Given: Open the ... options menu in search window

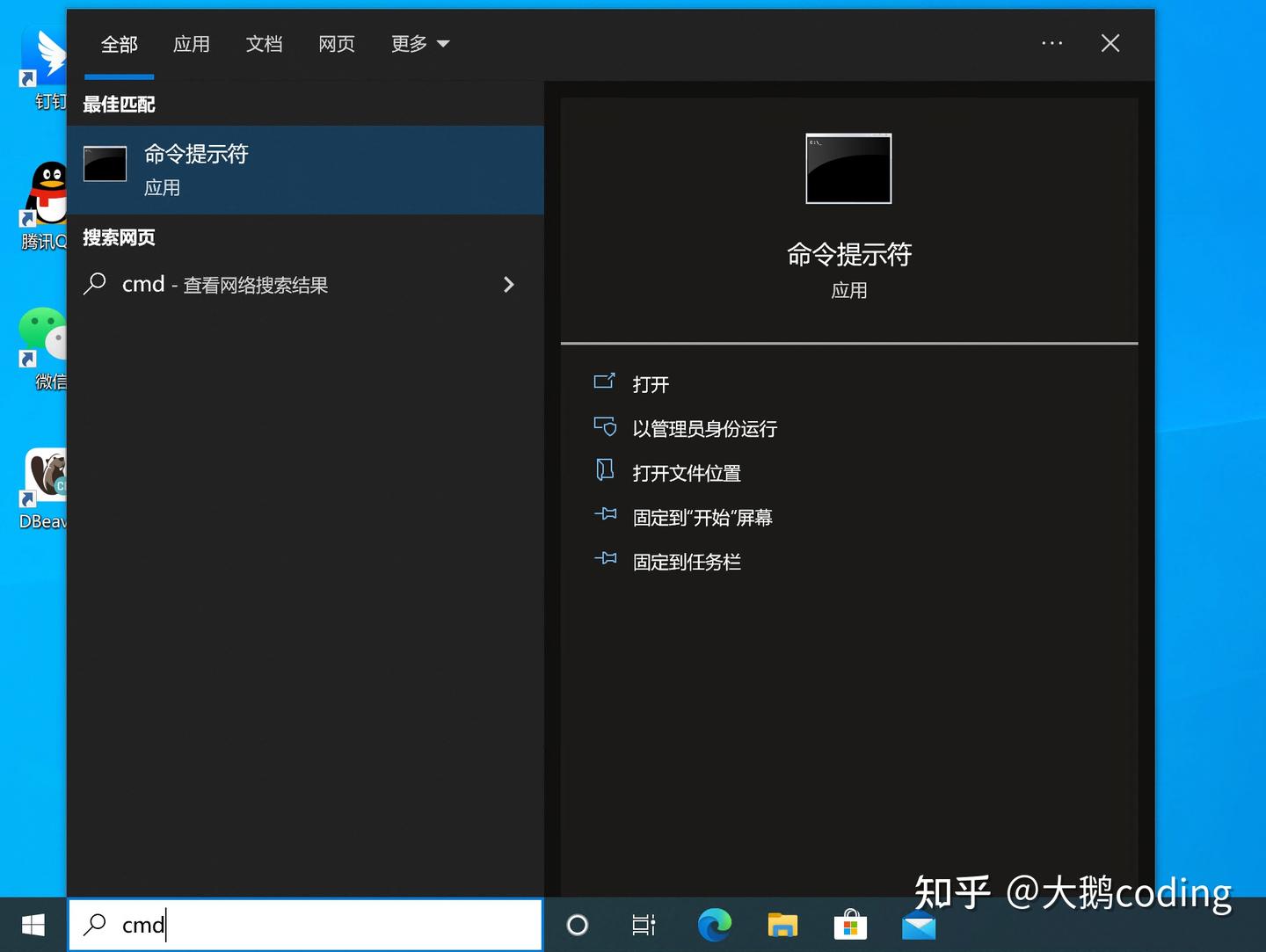Looking at the screenshot, I should [x=1052, y=43].
